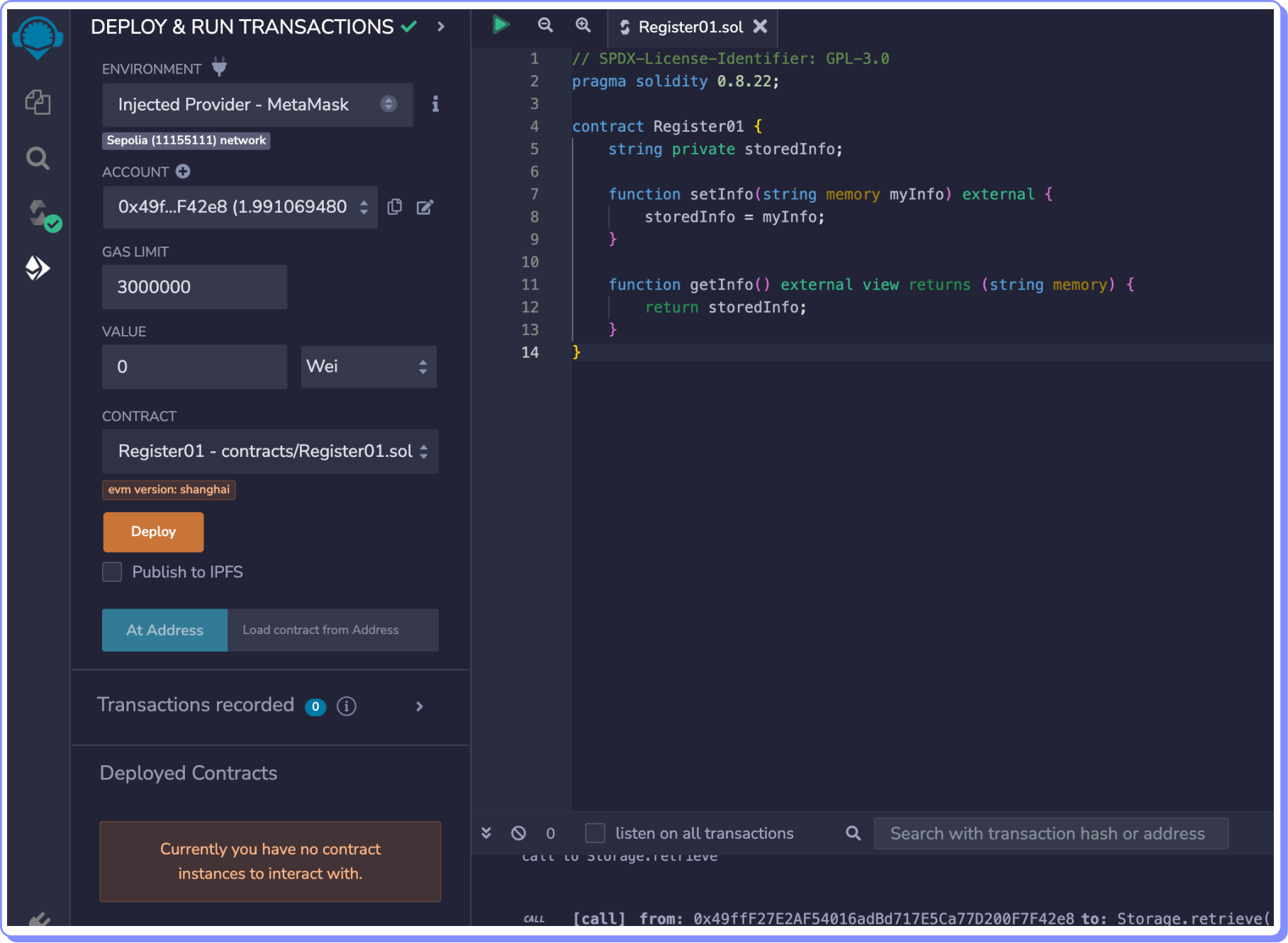
Task: Select the Register01.sol editor tab
Action: (690, 27)
